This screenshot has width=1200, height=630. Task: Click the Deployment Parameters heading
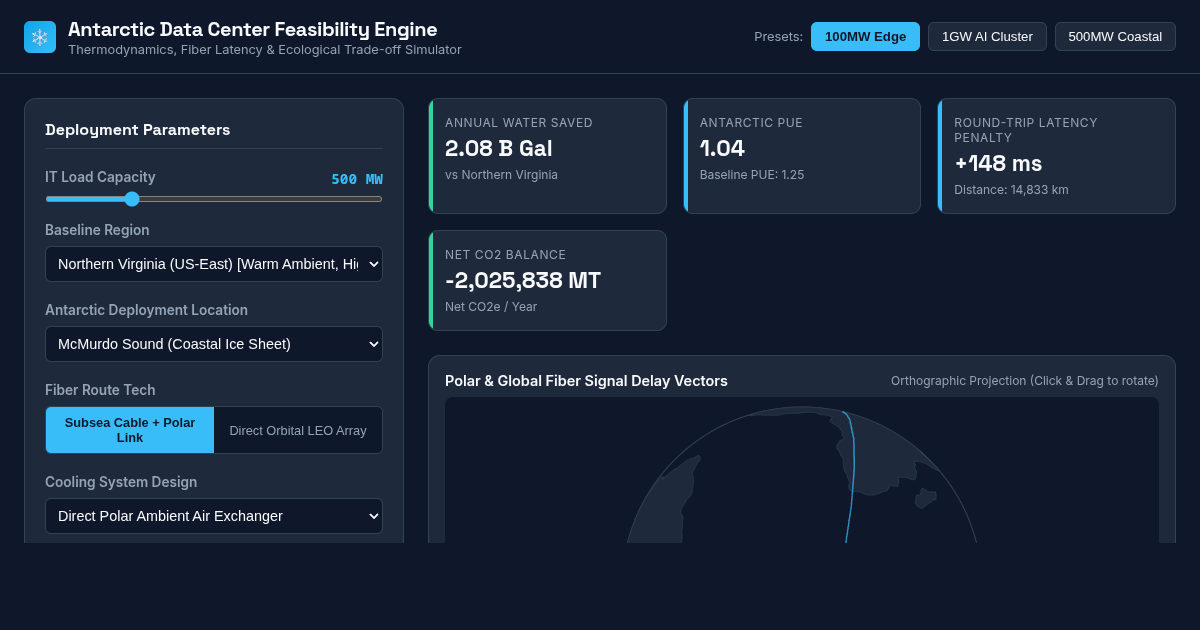pyautogui.click(x=138, y=129)
